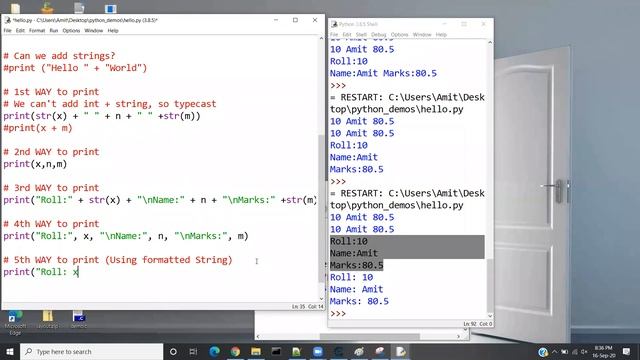This screenshot has height=360, width=640.
Task: Open the Run menu in the editor
Action: point(53,31)
